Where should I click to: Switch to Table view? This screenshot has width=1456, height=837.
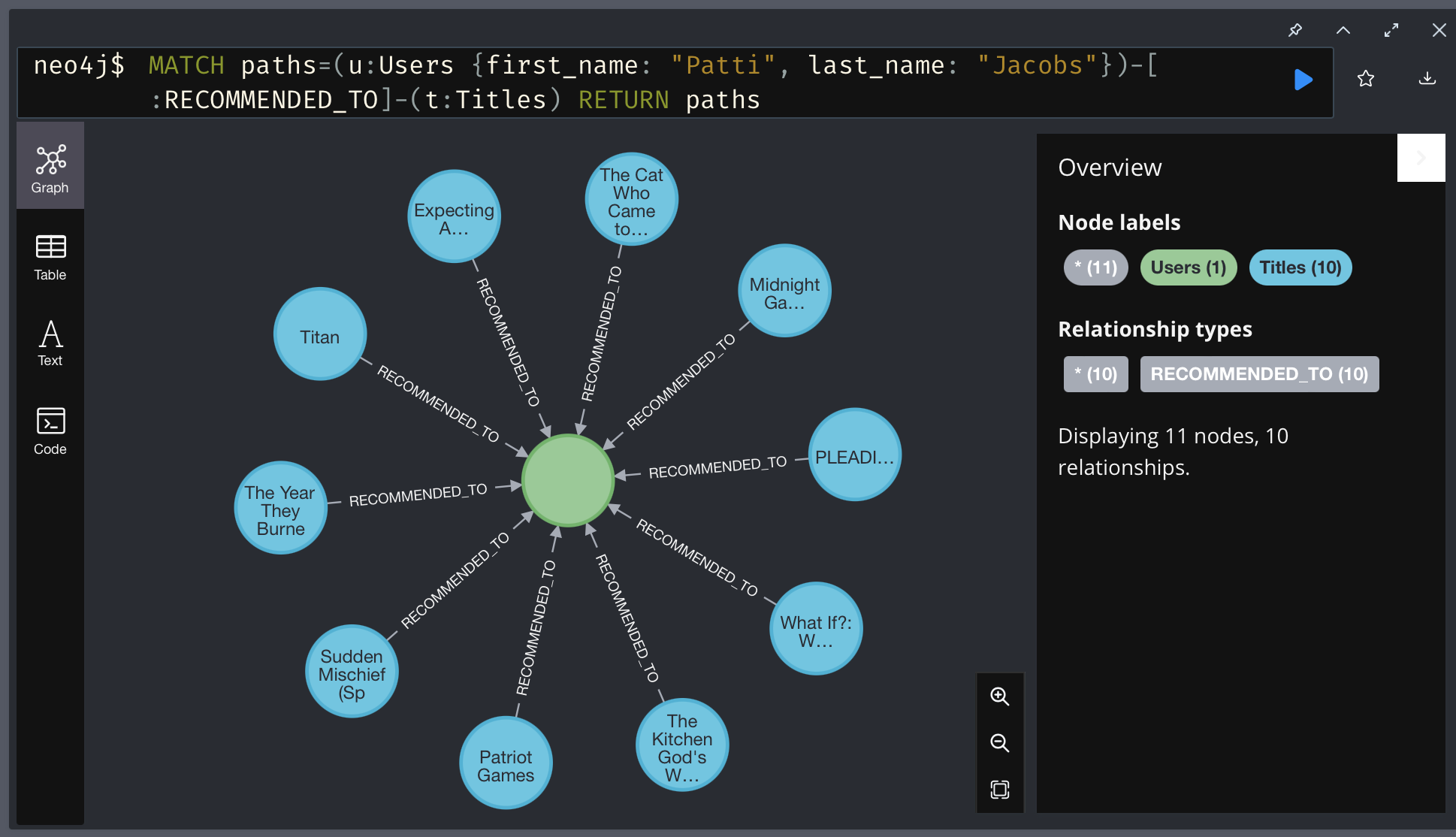pos(50,257)
